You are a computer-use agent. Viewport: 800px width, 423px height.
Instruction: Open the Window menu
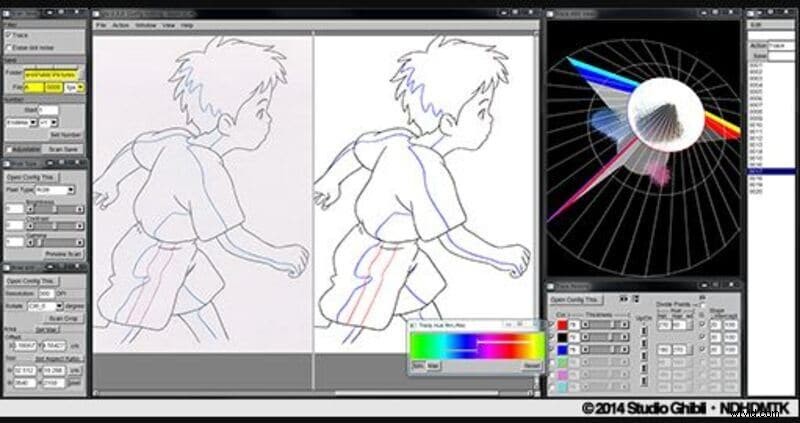[145, 25]
